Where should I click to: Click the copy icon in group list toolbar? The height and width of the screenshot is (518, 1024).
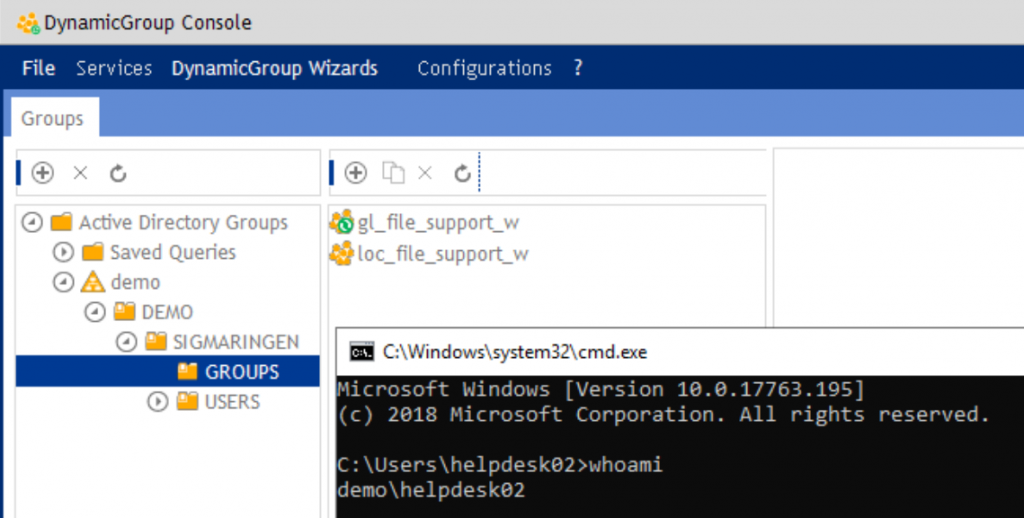pos(393,173)
